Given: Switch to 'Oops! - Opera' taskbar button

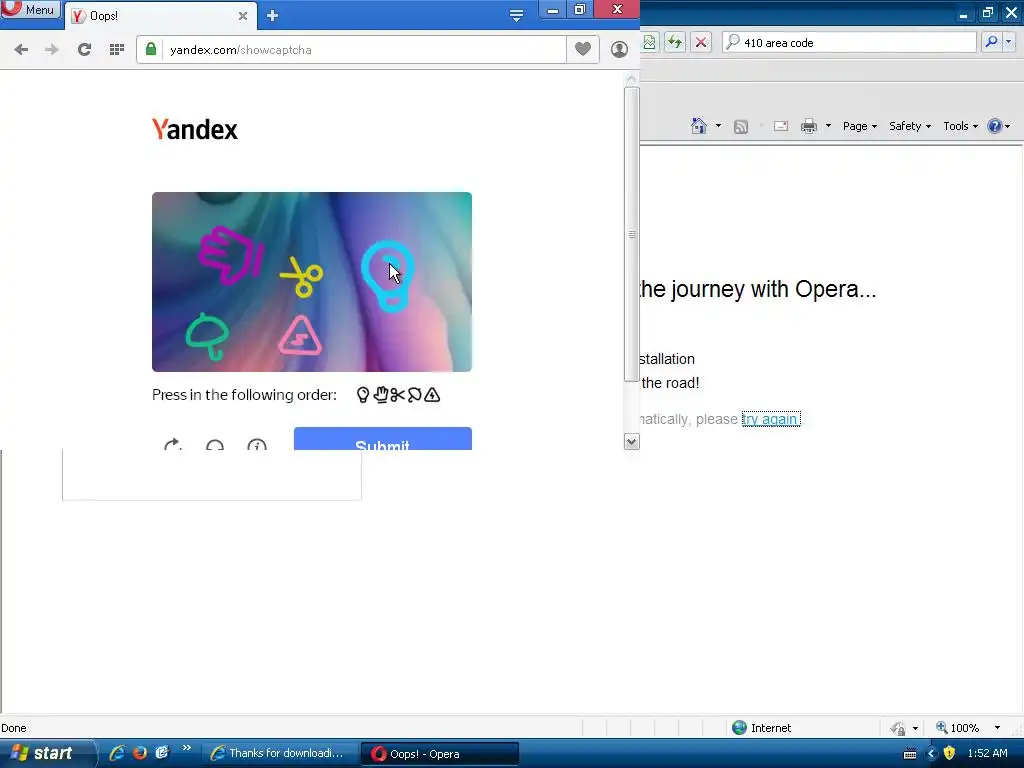Looking at the screenshot, I should 440,754.
